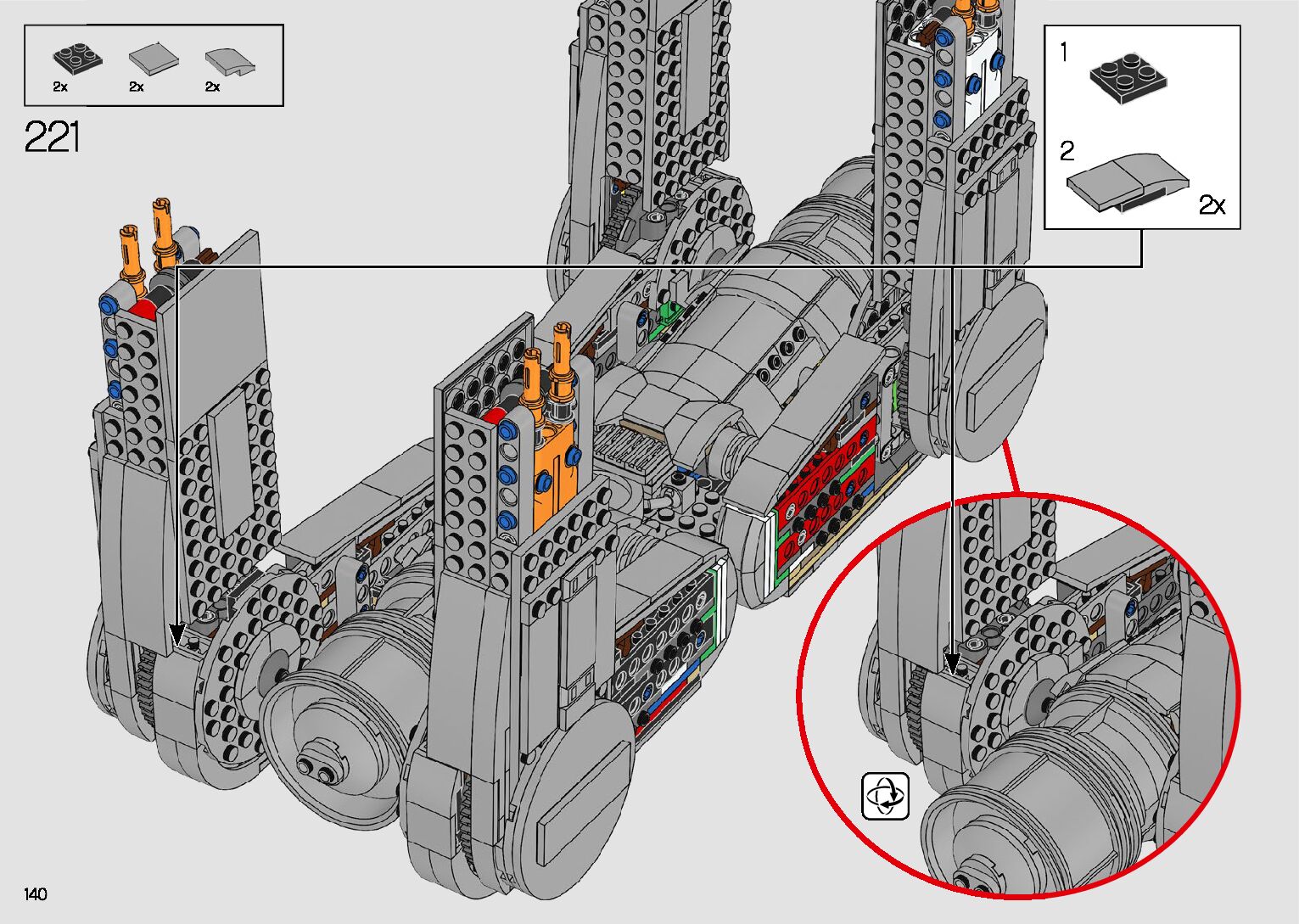Select the black plate in sub-step 1
This screenshot has width=1299, height=924.
coord(1128,76)
